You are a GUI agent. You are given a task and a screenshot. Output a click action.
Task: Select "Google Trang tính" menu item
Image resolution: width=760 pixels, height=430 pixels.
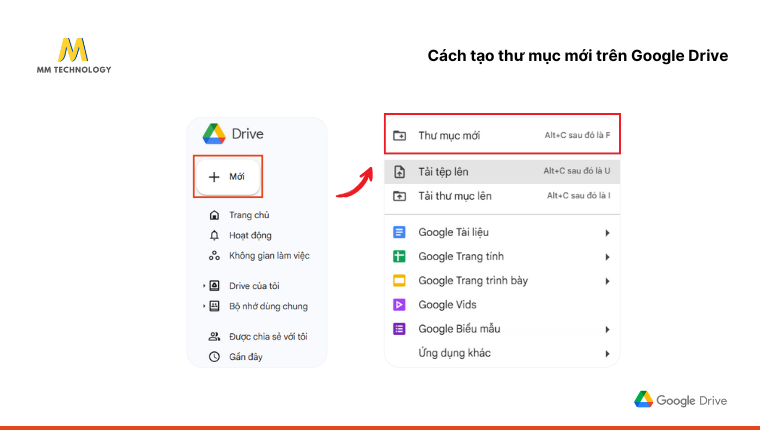pos(502,256)
